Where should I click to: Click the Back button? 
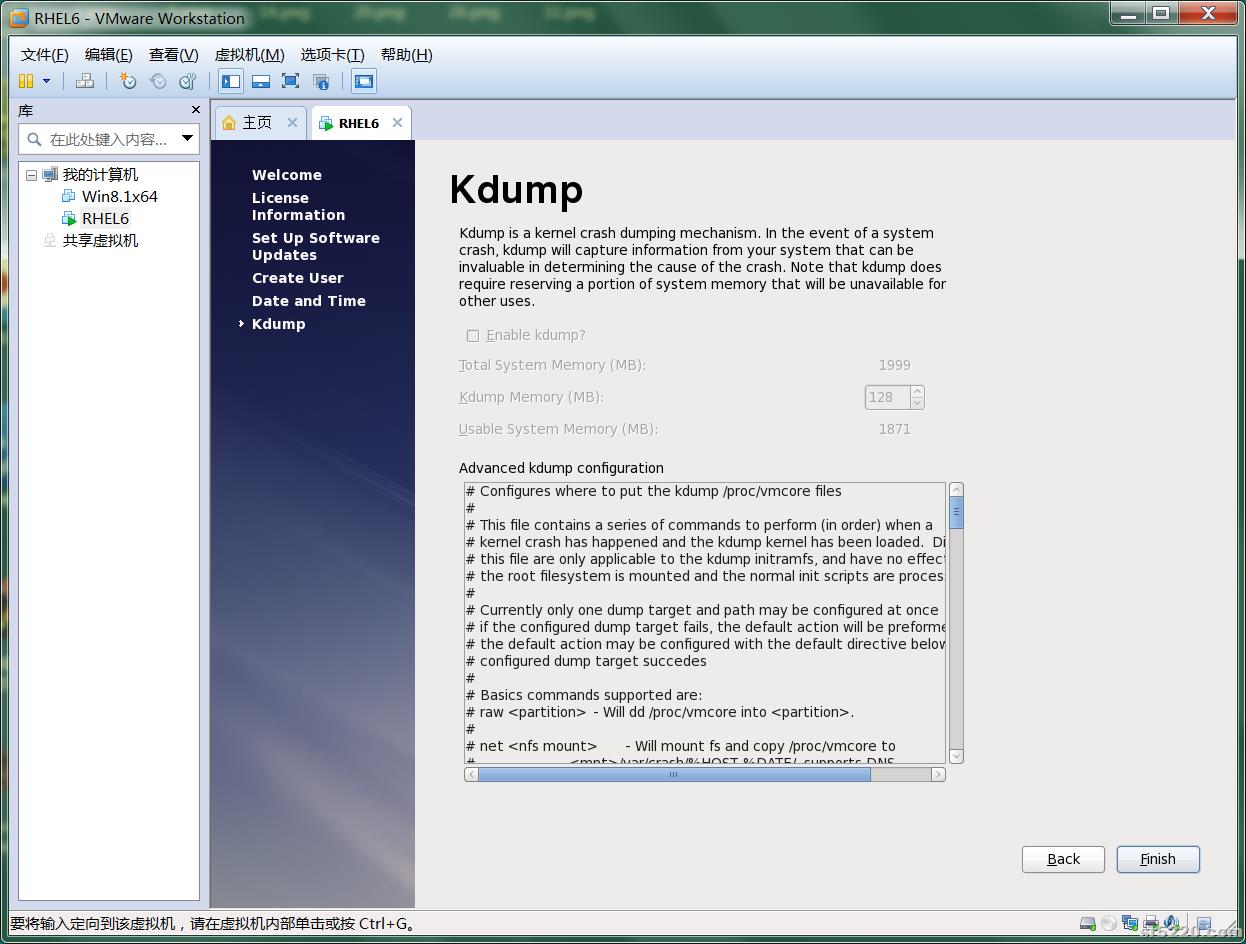click(1063, 859)
